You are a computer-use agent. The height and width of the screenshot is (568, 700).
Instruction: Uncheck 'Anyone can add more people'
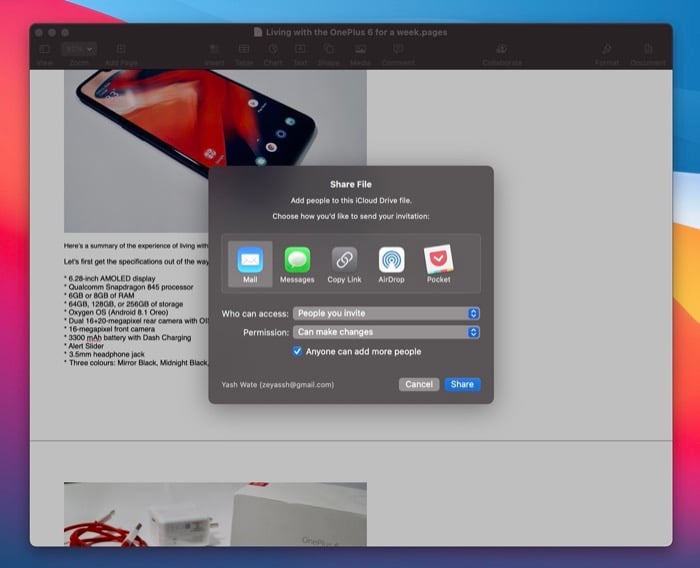point(297,351)
